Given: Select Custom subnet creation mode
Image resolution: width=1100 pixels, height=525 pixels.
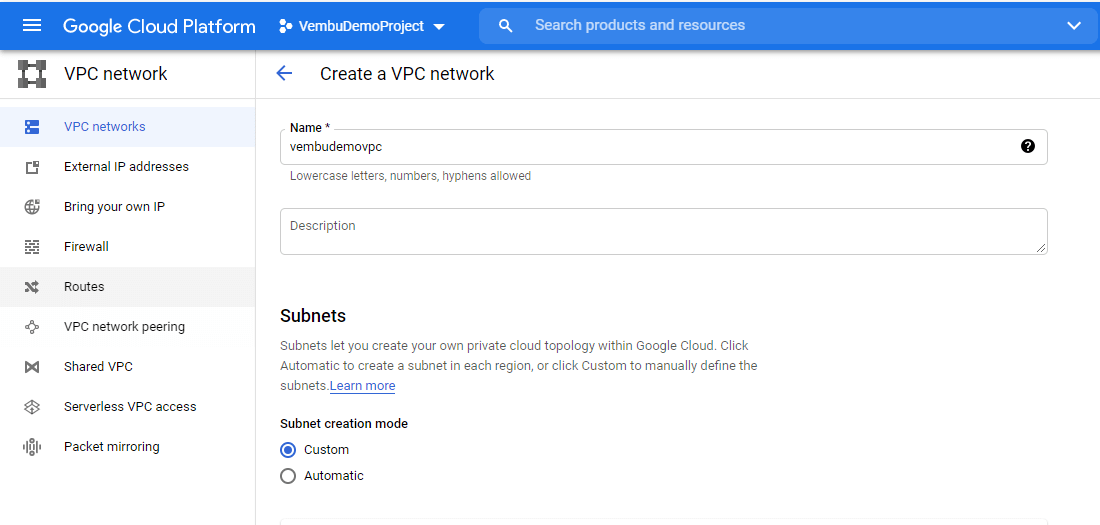Looking at the screenshot, I should pos(288,450).
